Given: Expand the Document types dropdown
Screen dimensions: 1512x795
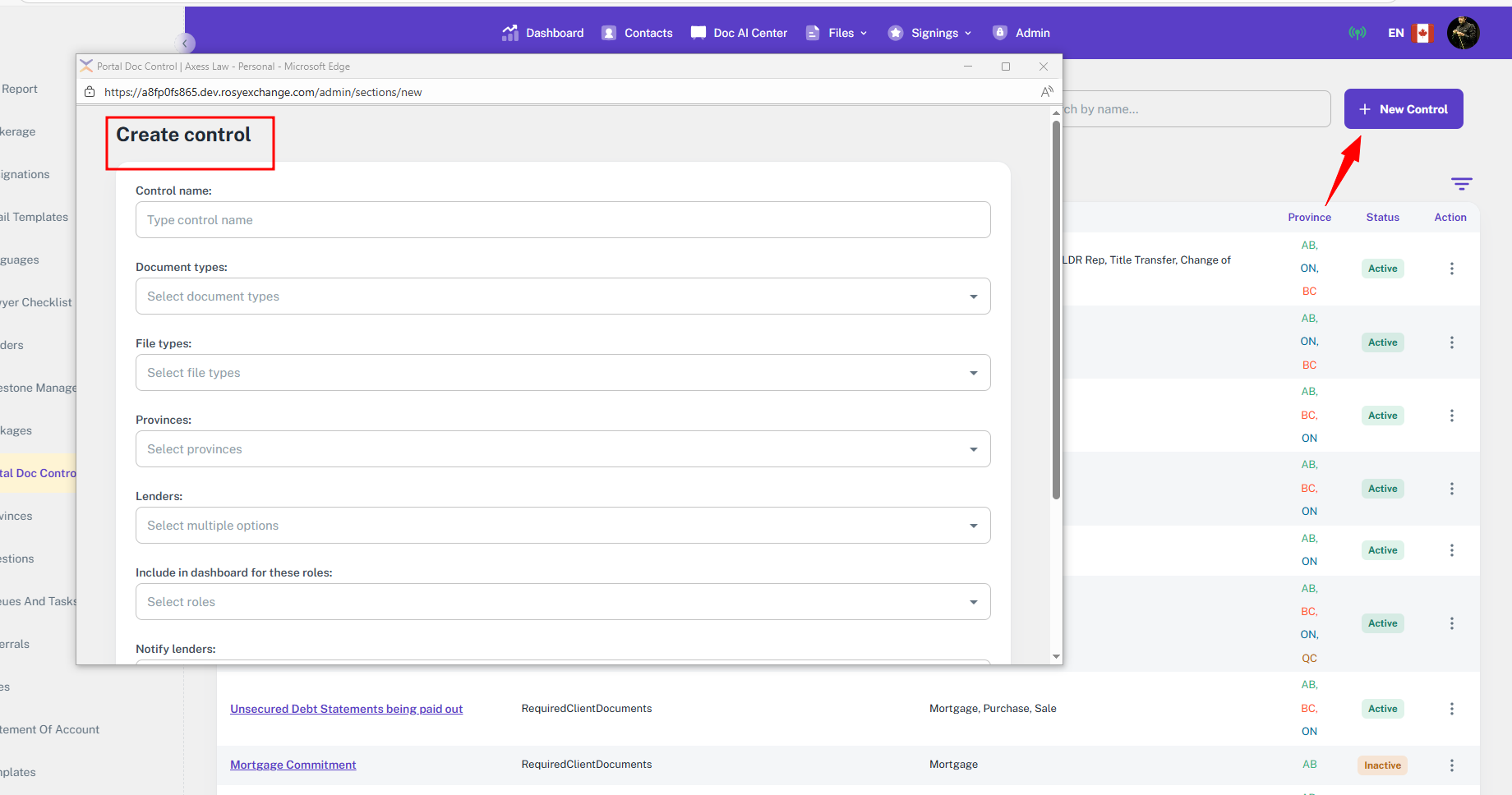Looking at the screenshot, I should pos(562,296).
